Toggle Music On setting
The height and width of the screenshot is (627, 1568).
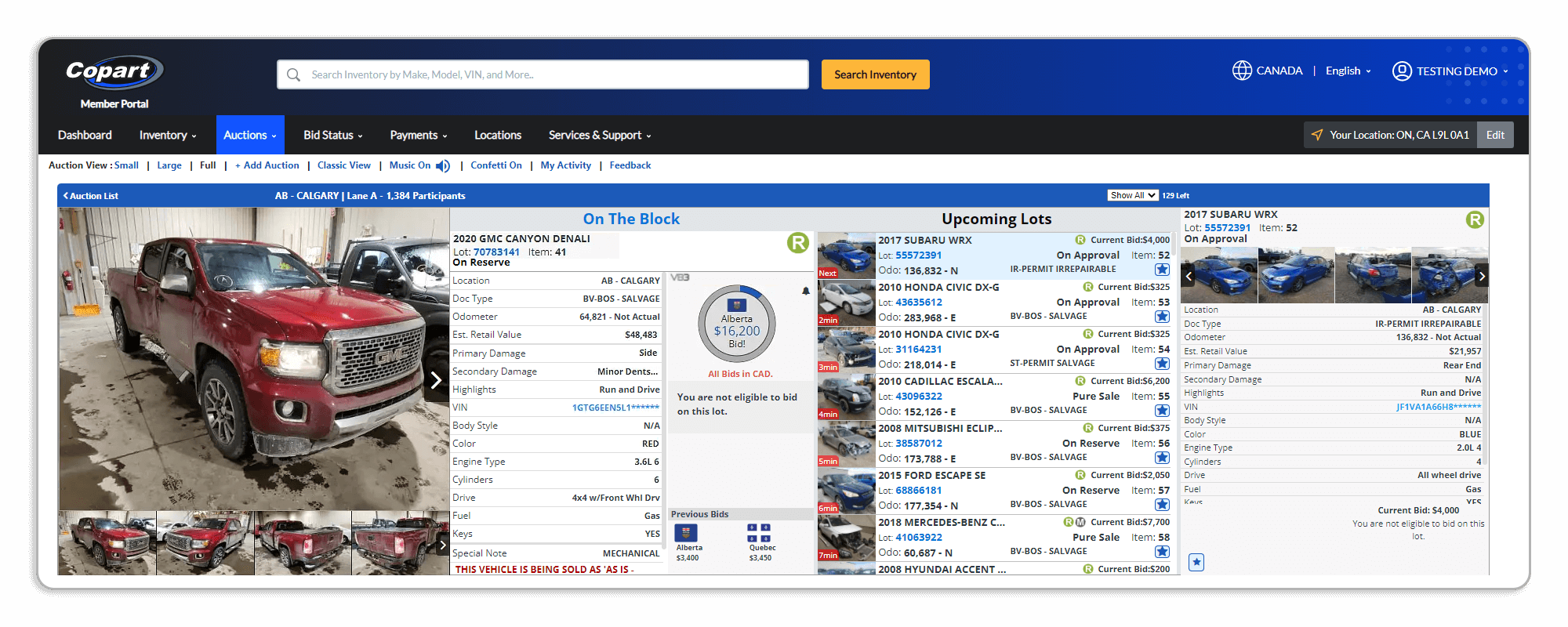[x=410, y=165]
